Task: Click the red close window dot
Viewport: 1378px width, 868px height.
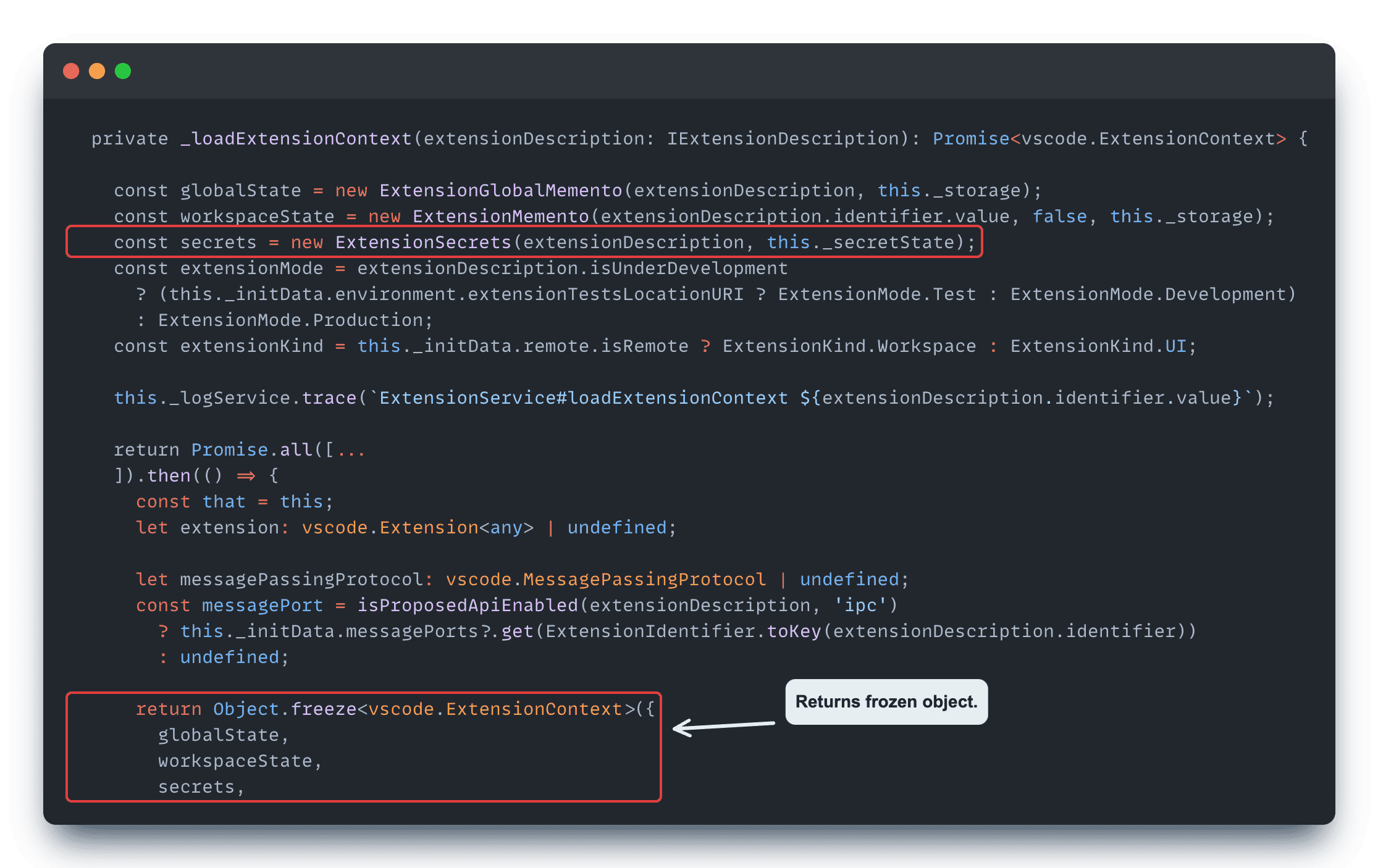Action: click(71, 71)
